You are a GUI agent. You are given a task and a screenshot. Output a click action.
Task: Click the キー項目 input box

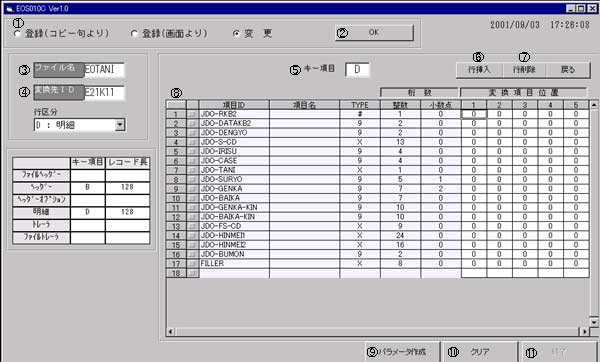coord(357,70)
